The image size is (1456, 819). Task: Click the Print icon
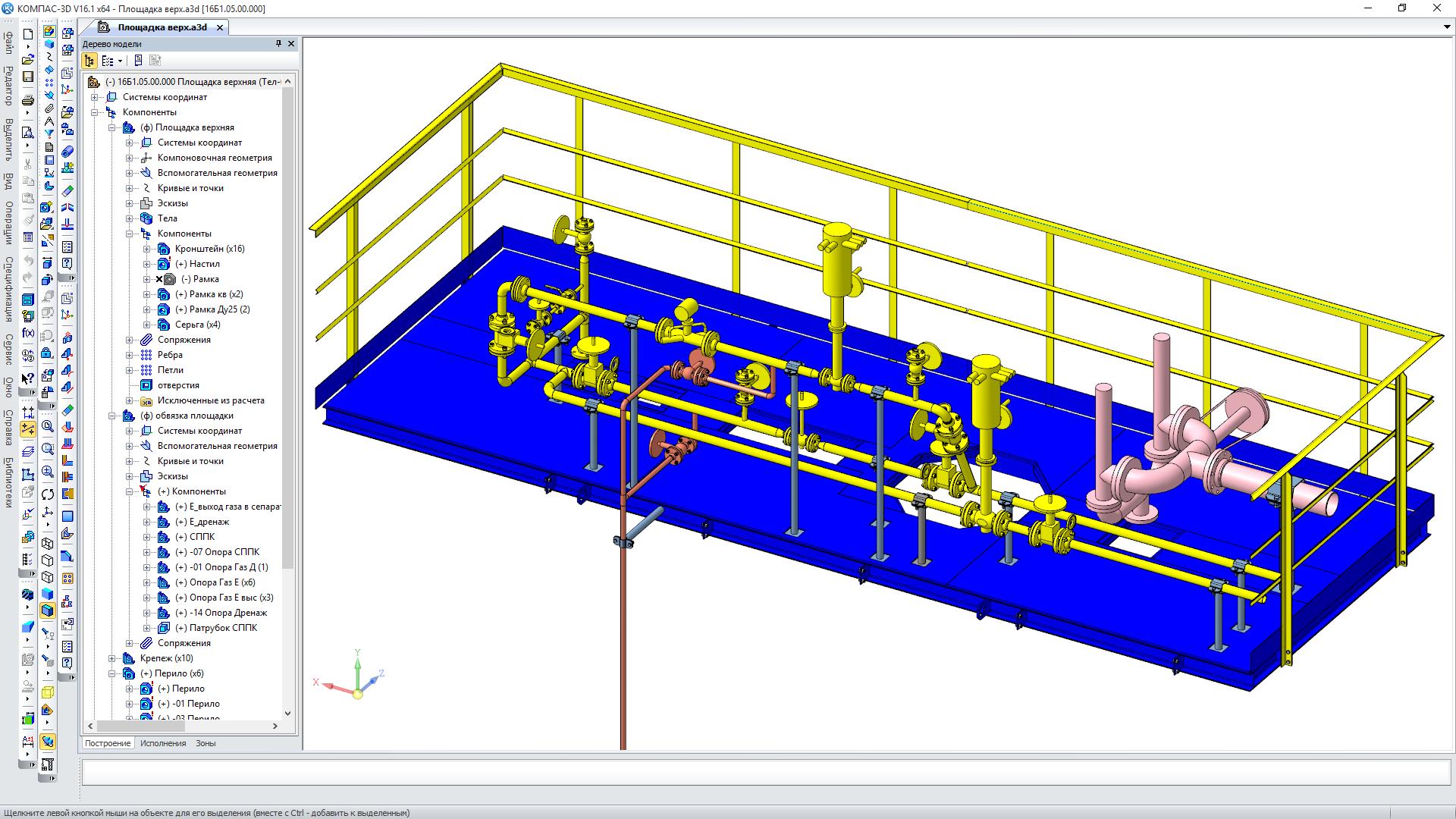click(28, 100)
